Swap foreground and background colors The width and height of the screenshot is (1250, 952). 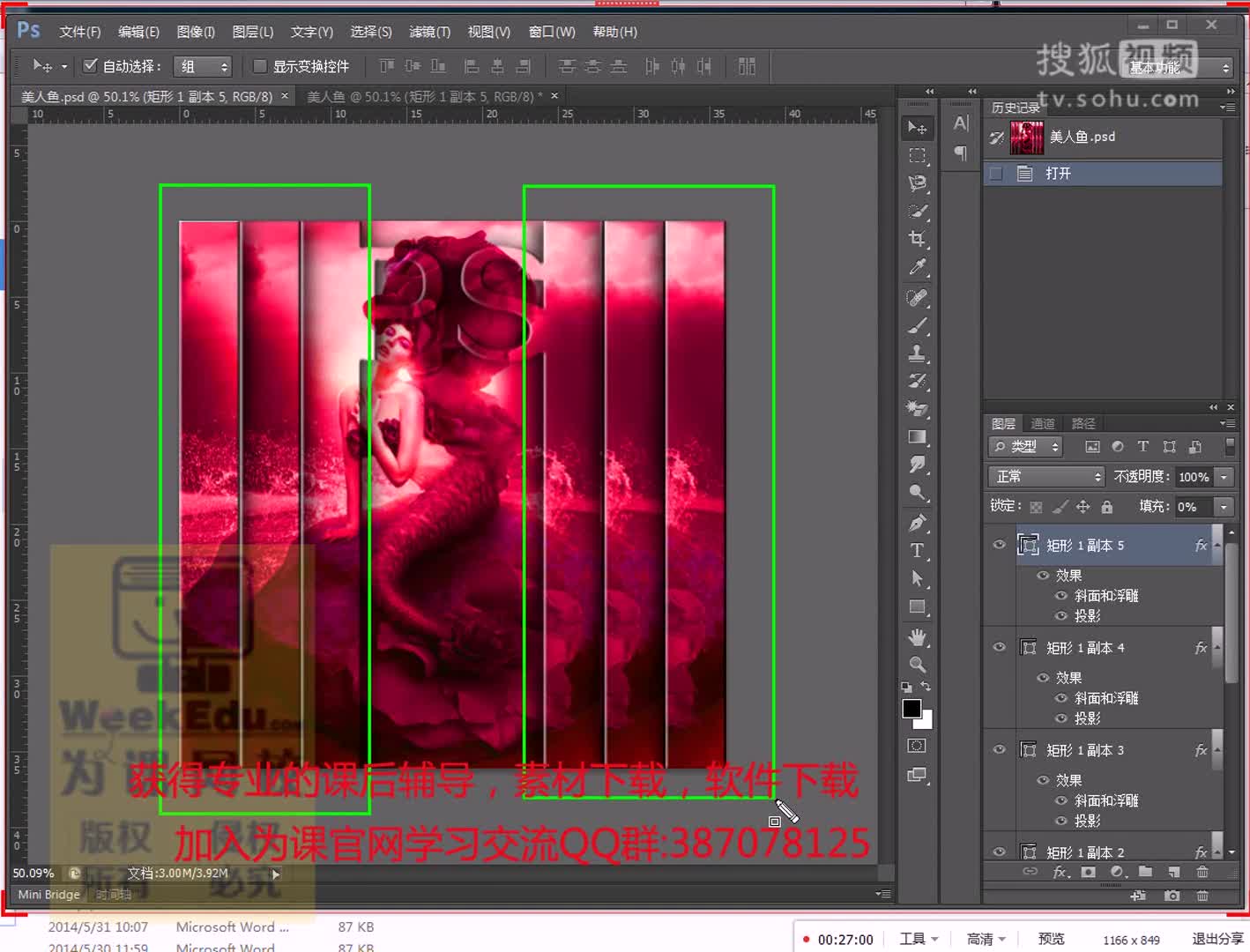[x=926, y=687]
